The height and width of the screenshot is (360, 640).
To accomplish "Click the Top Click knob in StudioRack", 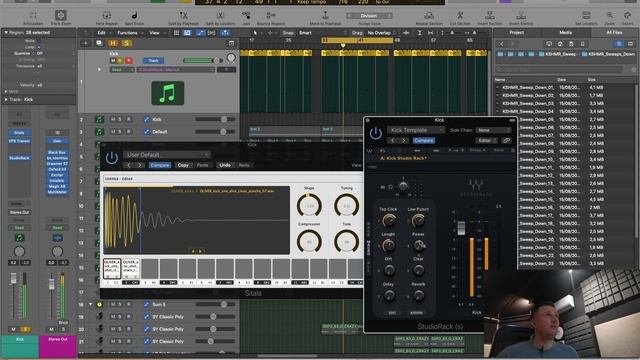I will 389,221.
